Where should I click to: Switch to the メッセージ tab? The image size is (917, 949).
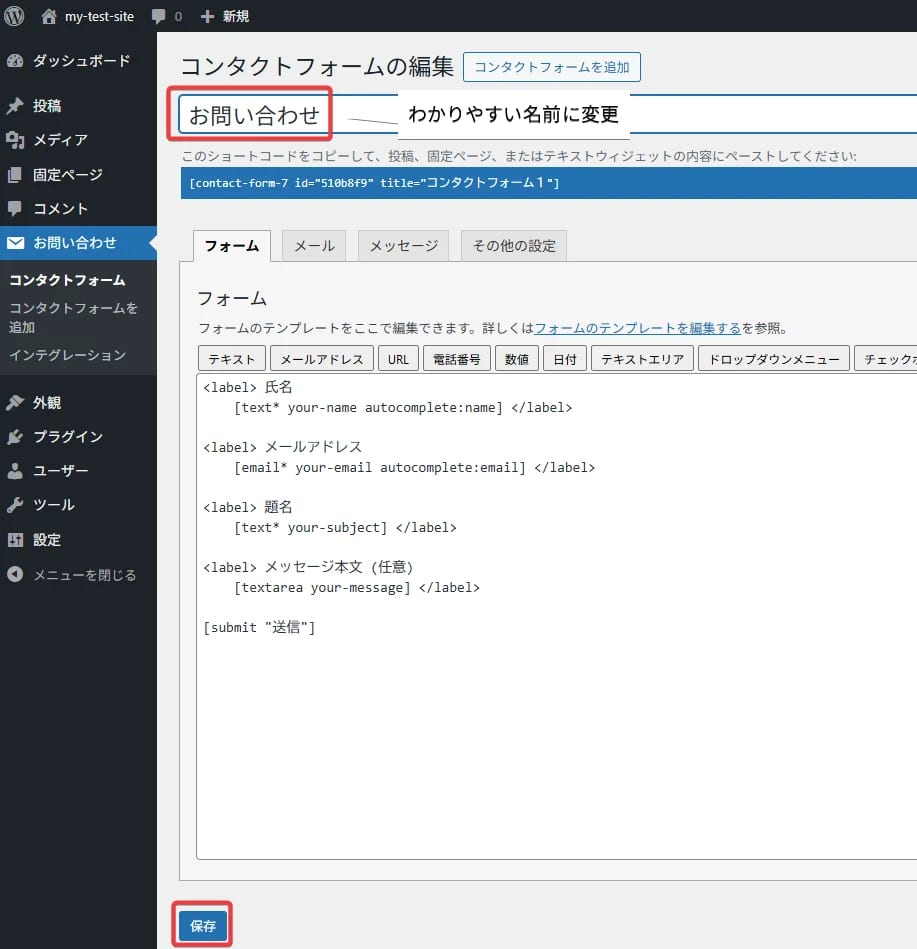[x=403, y=244]
